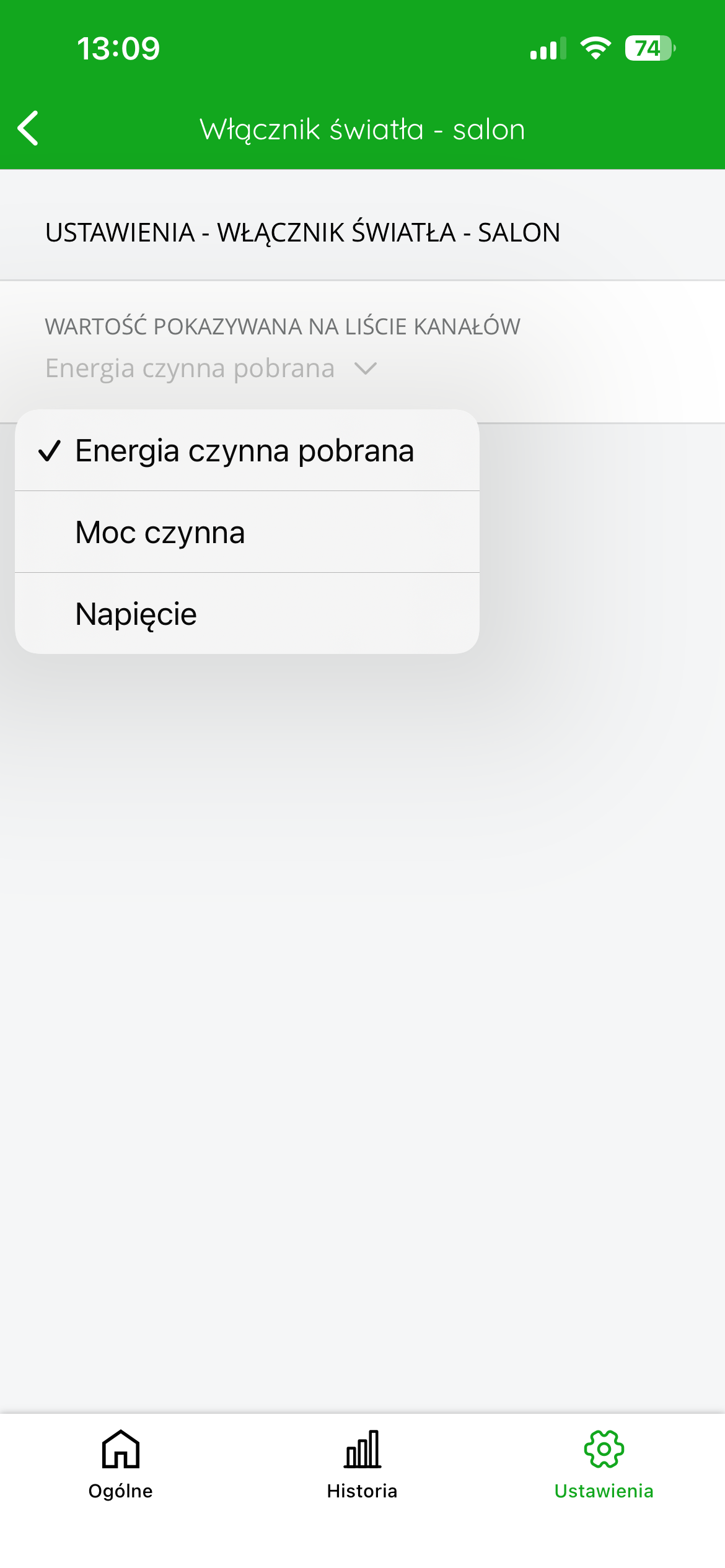Tap the cellular signal bars icon
This screenshot has height=1568, width=725.
pos(548,48)
